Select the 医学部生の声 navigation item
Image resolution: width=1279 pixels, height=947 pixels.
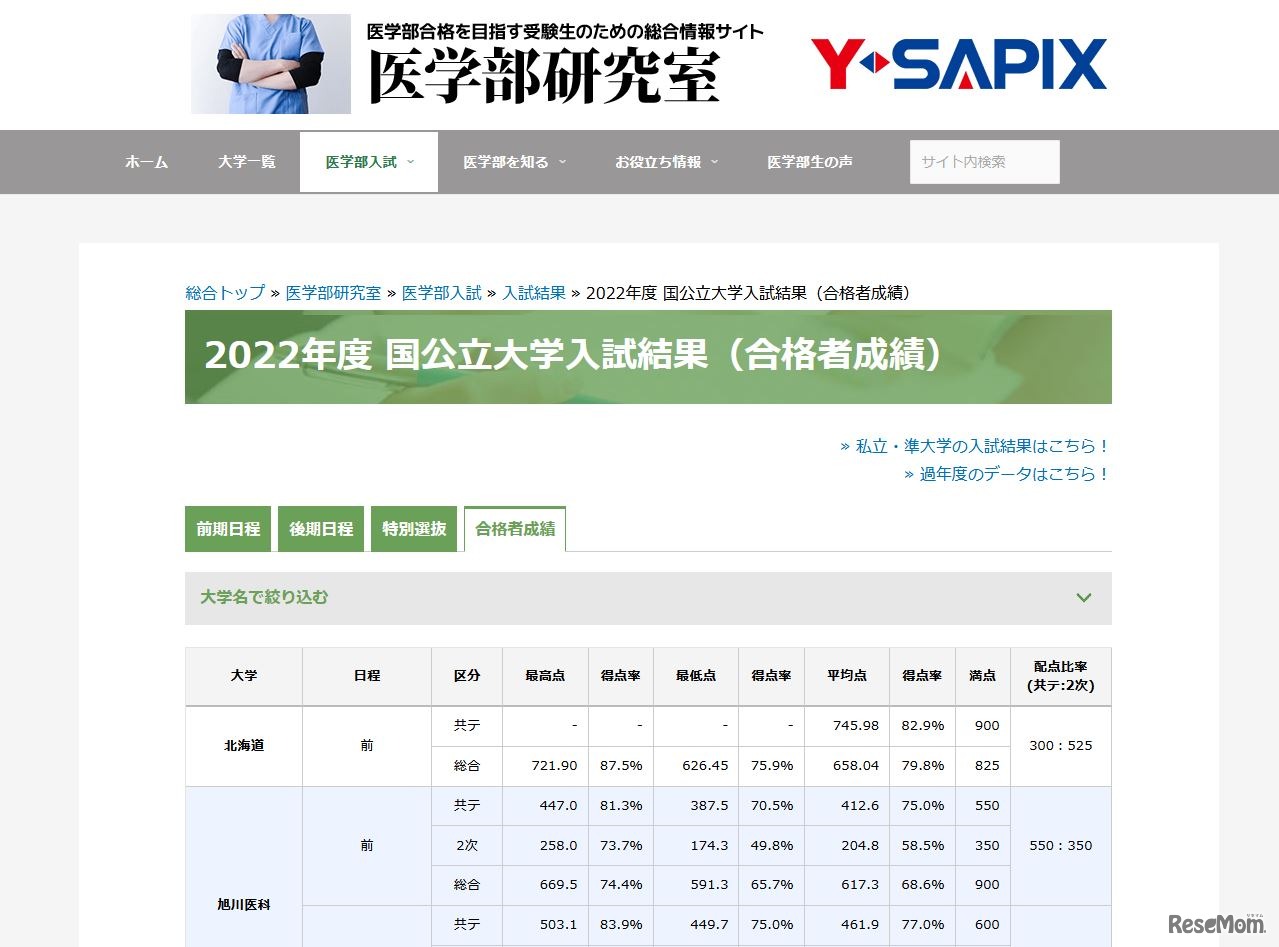coord(810,161)
